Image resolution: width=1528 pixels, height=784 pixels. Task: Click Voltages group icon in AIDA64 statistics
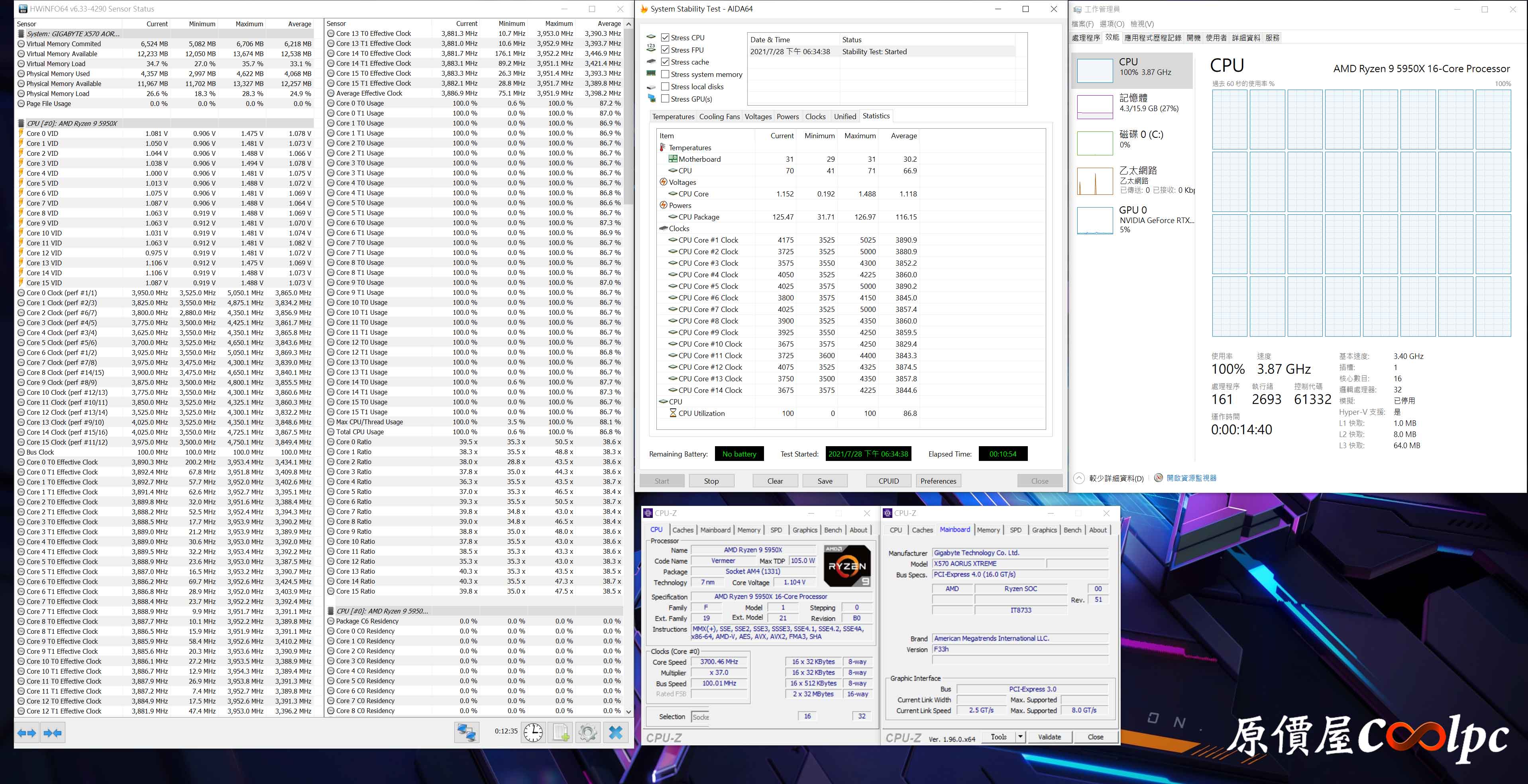point(663,182)
